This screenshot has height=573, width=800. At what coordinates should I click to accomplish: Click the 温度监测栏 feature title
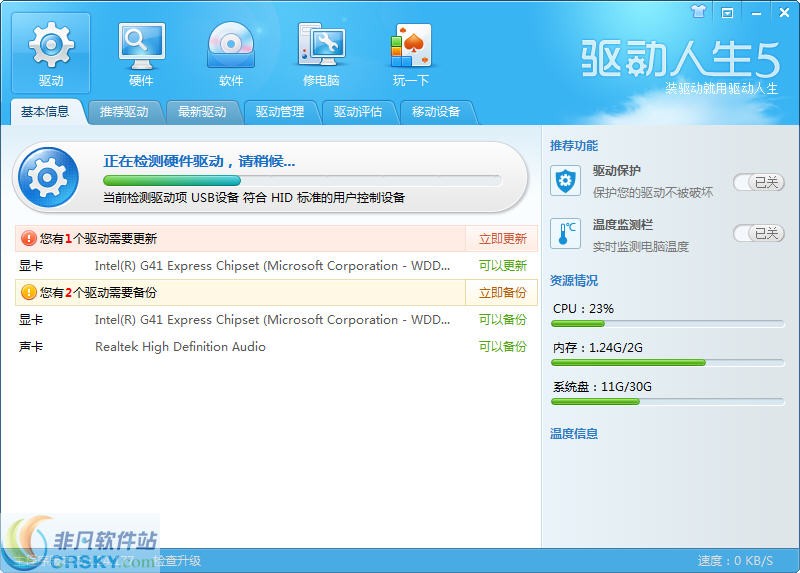pyautogui.click(x=622, y=225)
